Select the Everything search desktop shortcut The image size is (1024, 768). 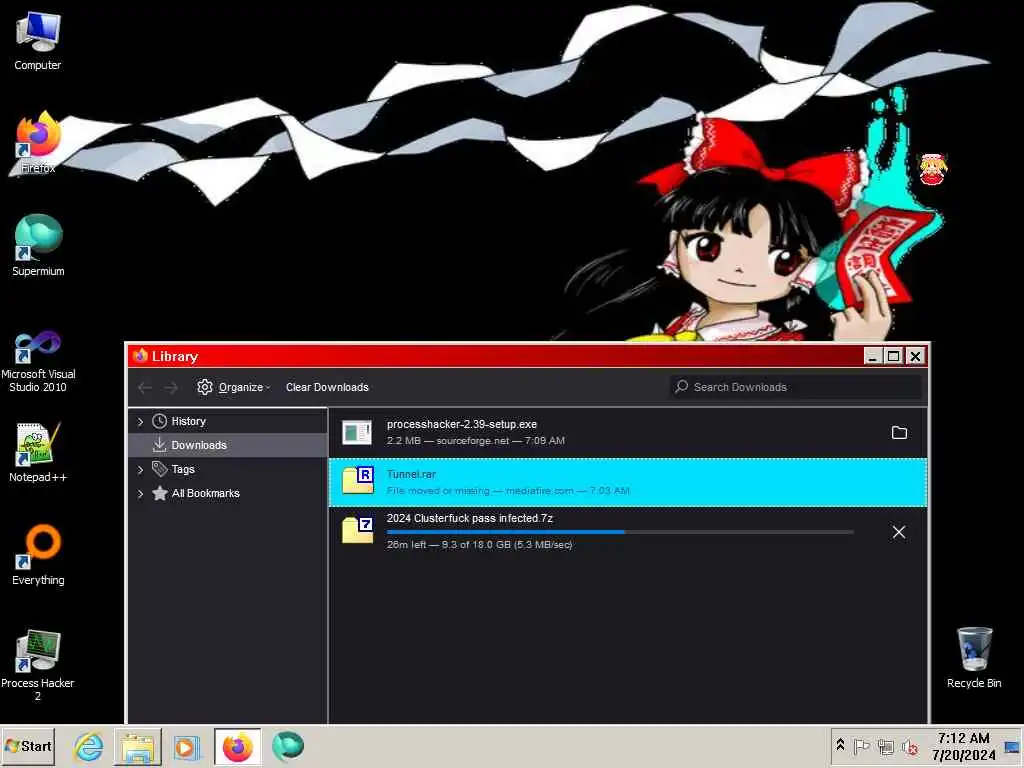[37, 555]
